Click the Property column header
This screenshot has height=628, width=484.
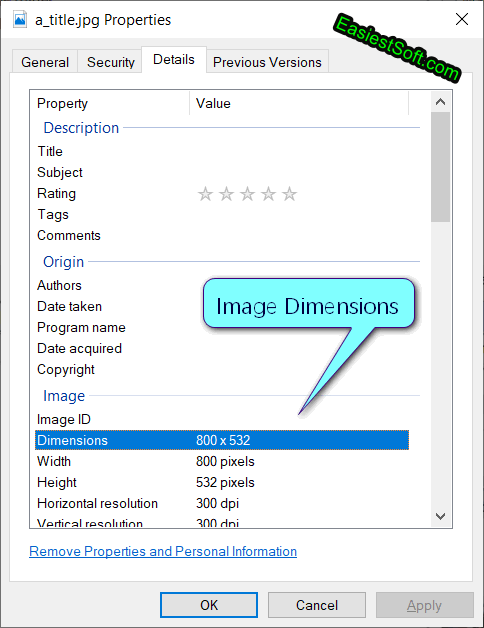[x=109, y=103]
